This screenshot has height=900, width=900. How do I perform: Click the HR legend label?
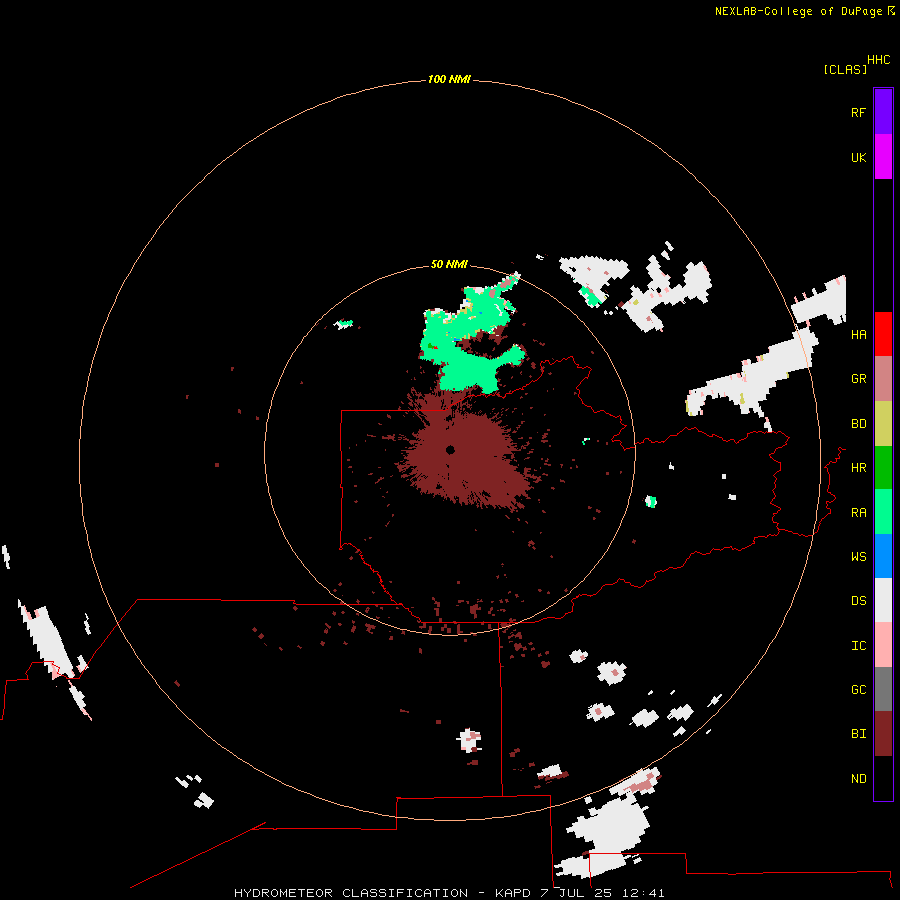pyautogui.click(x=859, y=468)
